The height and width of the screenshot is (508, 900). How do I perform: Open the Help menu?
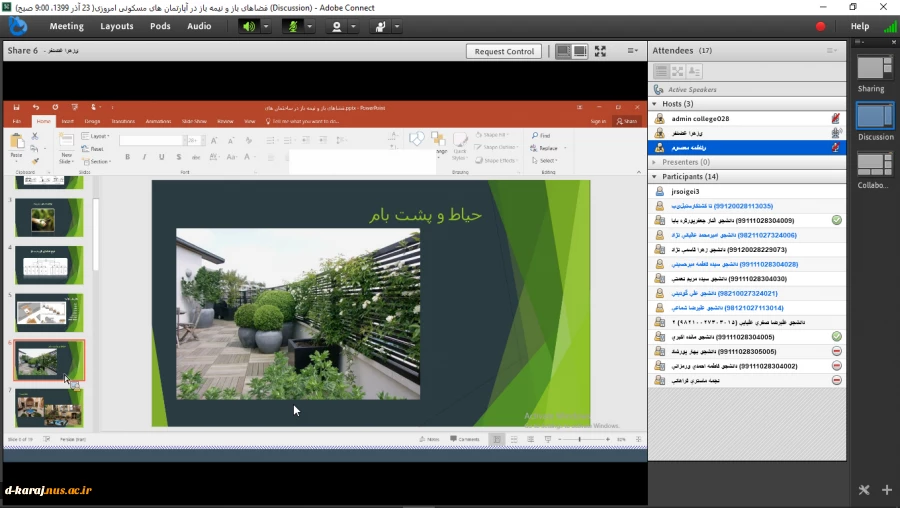pyautogui.click(x=859, y=26)
